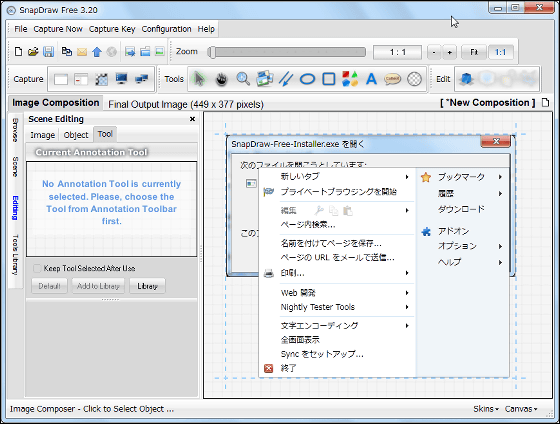Open the Canvas dropdown
560x424 pixels.
click(x=521, y=409)
